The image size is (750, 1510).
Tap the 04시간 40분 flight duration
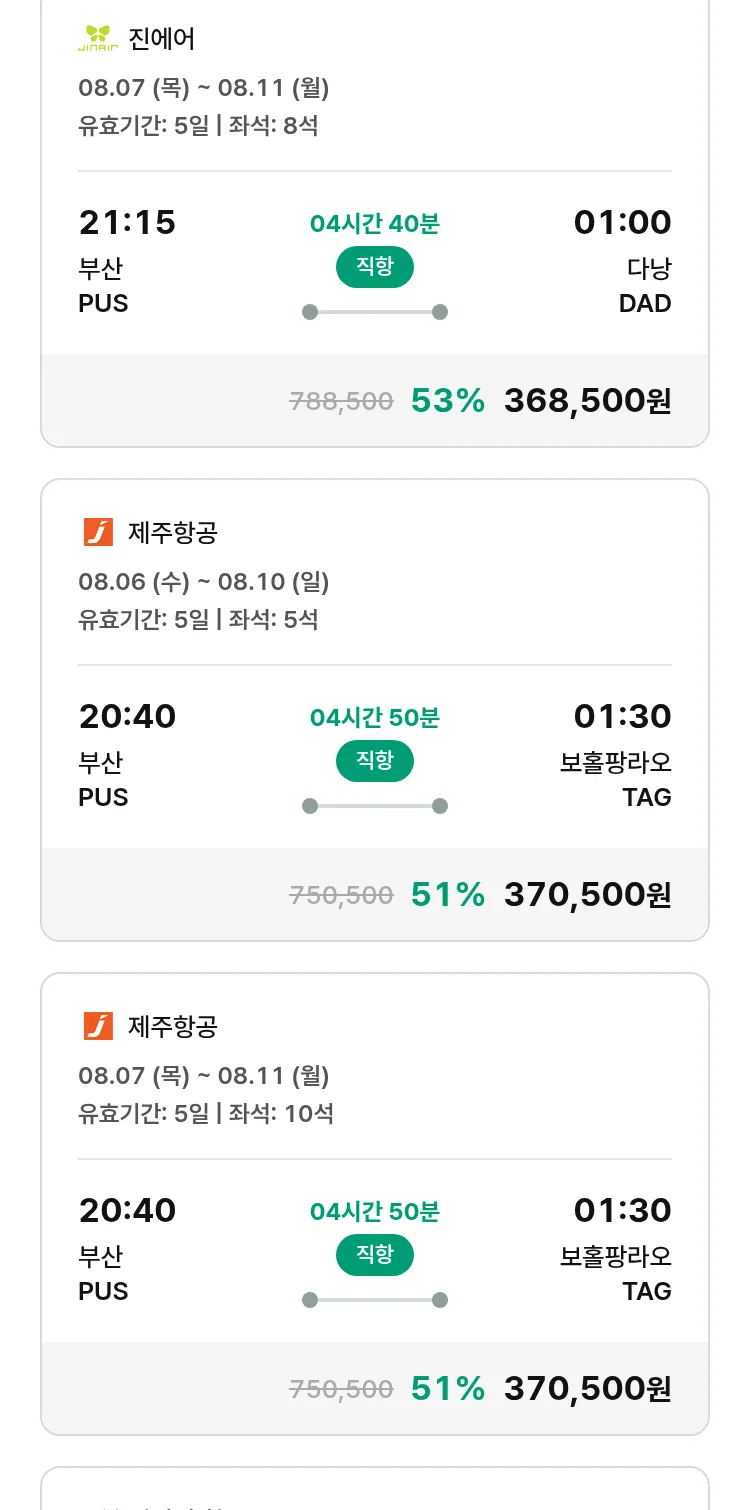point(374,224)
